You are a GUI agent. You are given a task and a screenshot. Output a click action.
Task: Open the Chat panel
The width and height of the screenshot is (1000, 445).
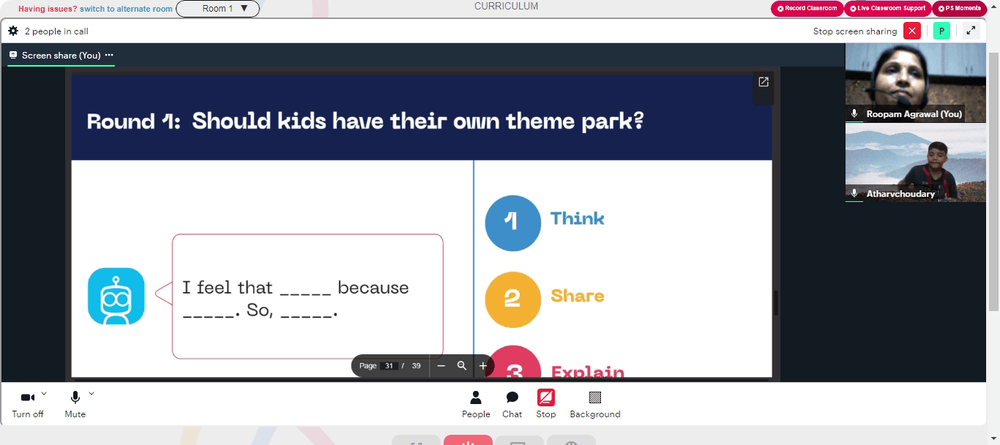(x=512, y=405)
